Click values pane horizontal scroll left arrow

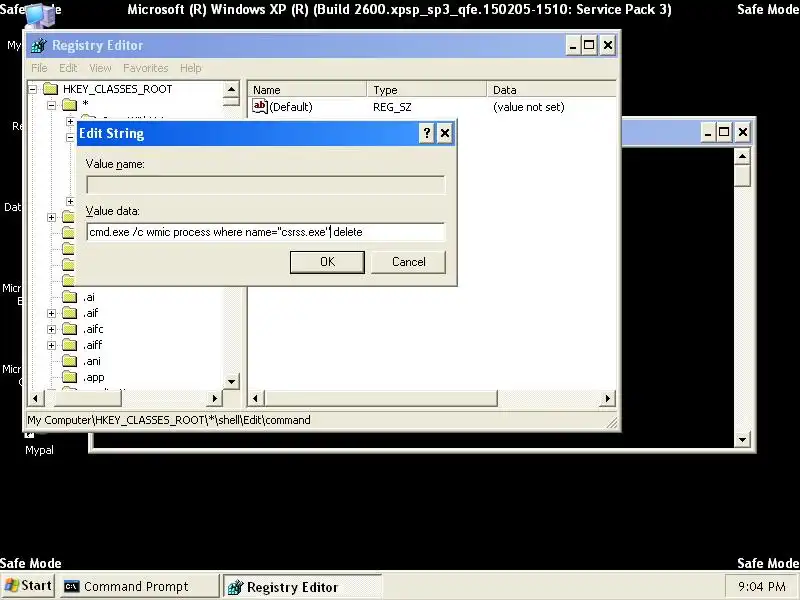point(256,398)
